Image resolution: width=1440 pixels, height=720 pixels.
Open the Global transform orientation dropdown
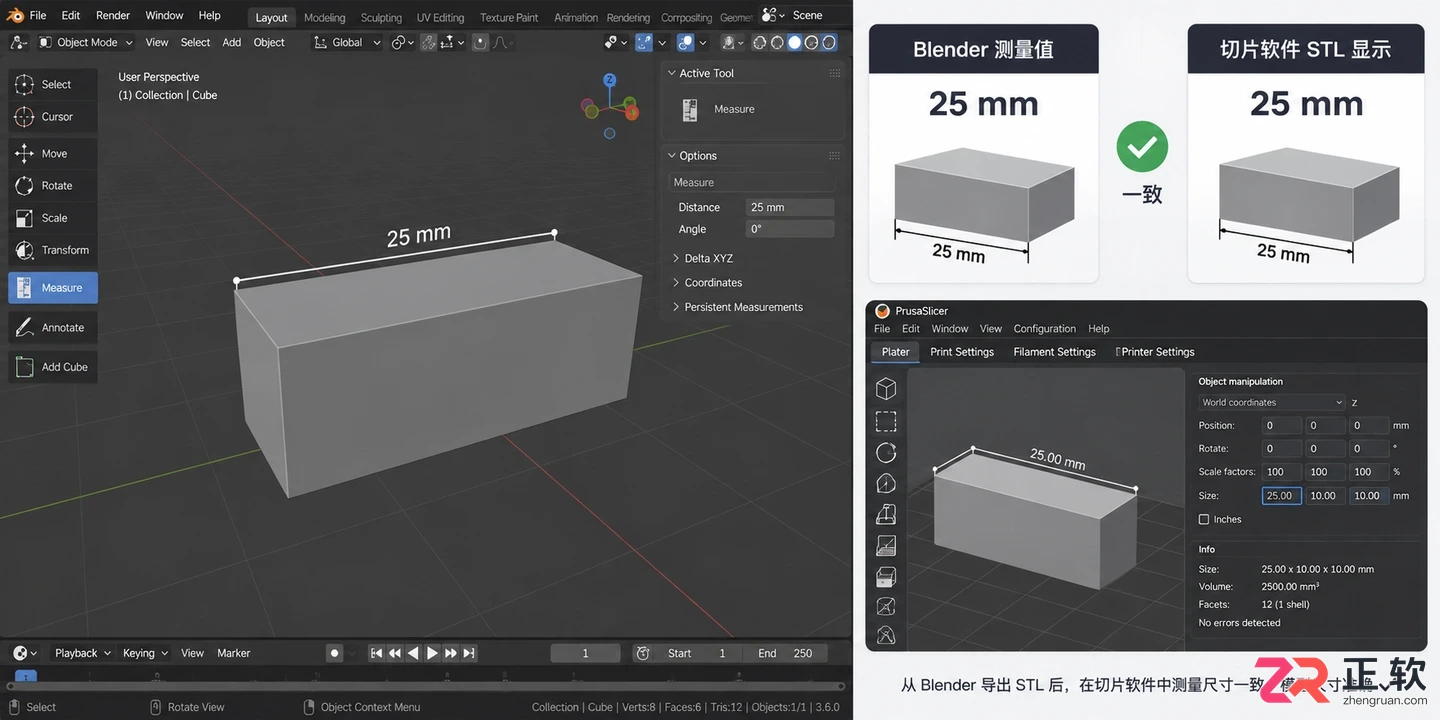(347, 42)
